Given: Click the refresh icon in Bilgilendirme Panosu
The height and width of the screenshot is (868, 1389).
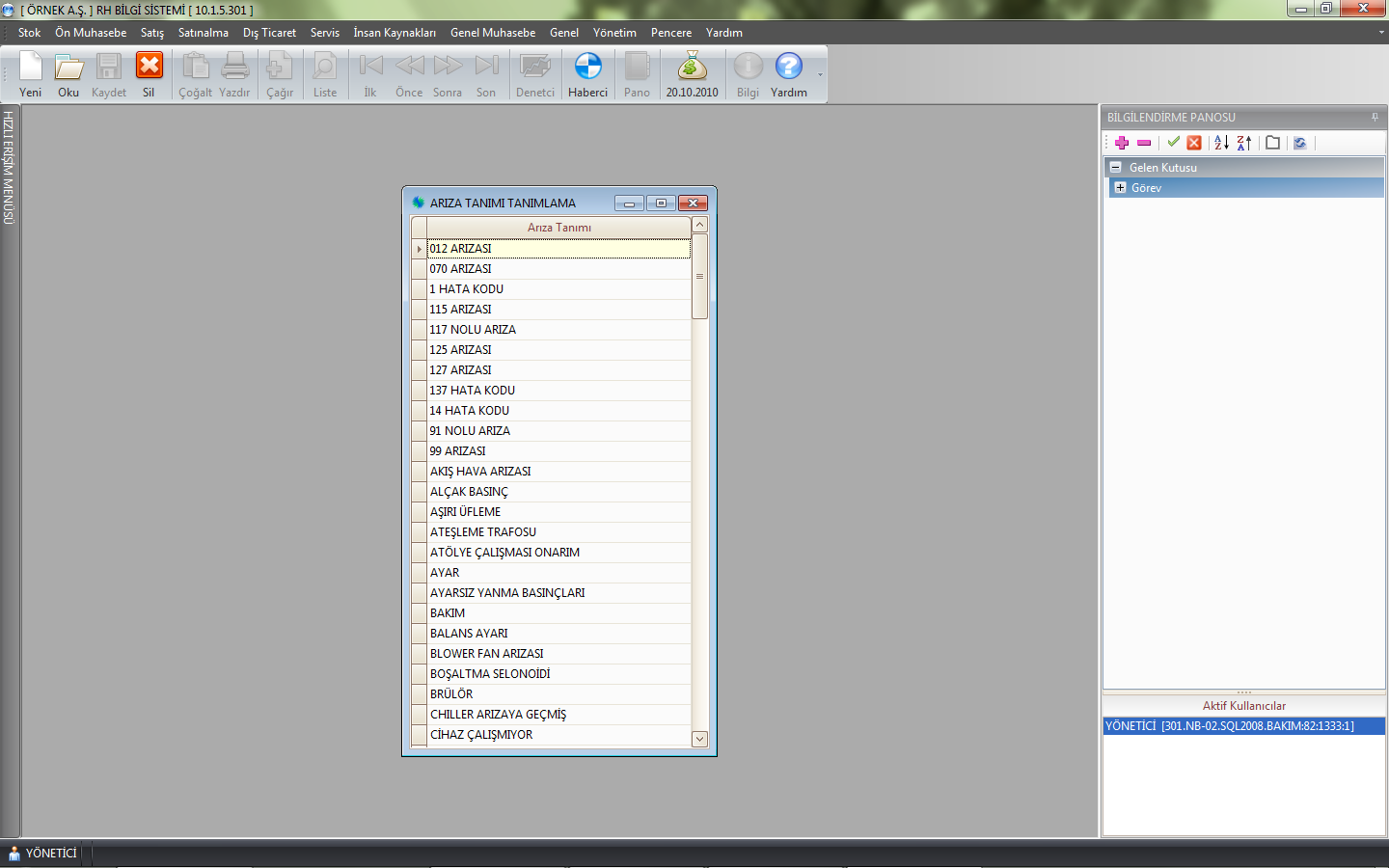Looking at the screenshot, I should 1299,143.
